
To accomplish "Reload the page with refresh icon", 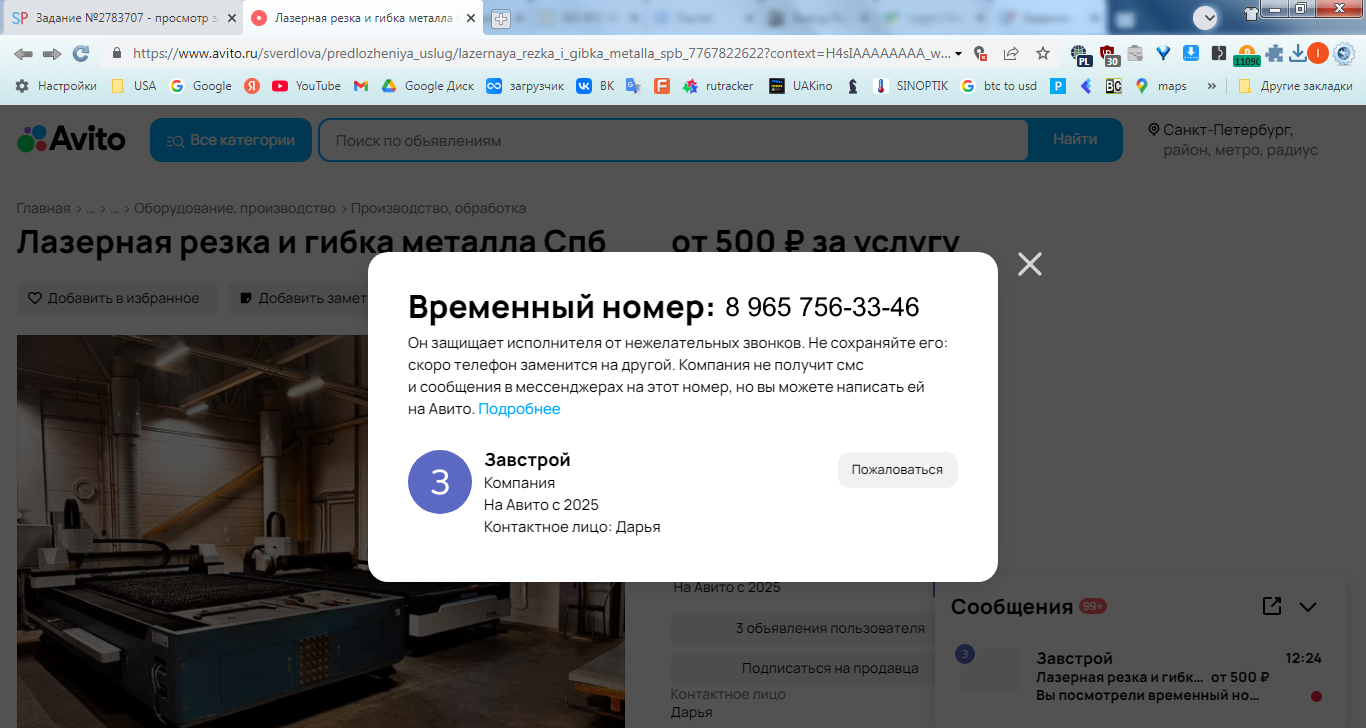I will click(x=81, y=53).
